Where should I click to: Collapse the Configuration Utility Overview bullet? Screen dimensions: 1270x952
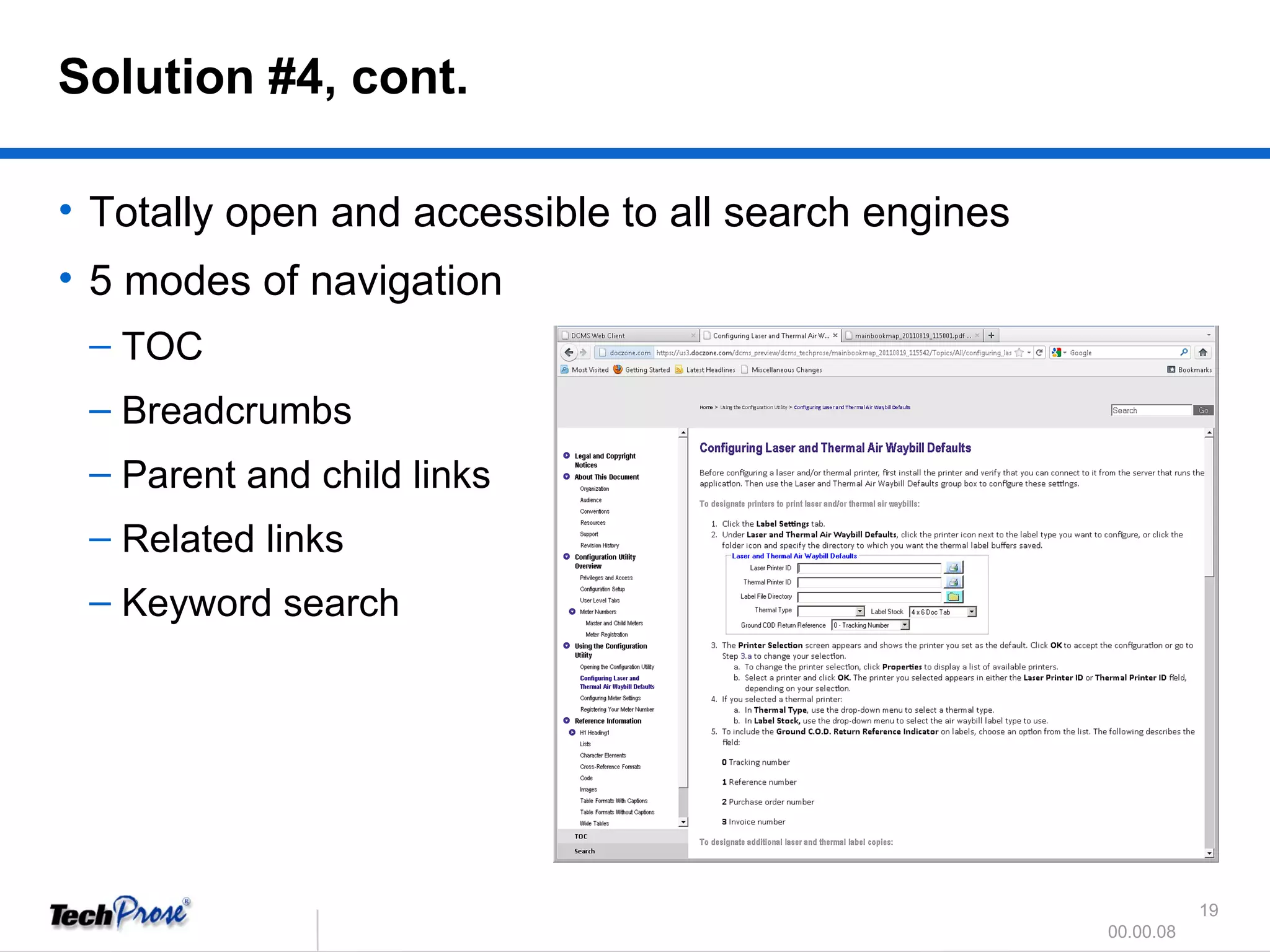[x=566, y=557]
